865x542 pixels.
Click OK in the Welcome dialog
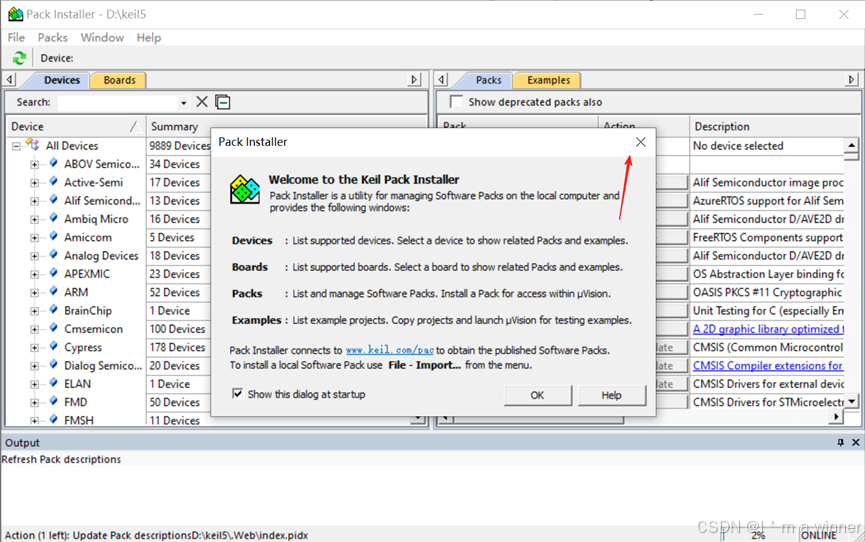point(537,395)
